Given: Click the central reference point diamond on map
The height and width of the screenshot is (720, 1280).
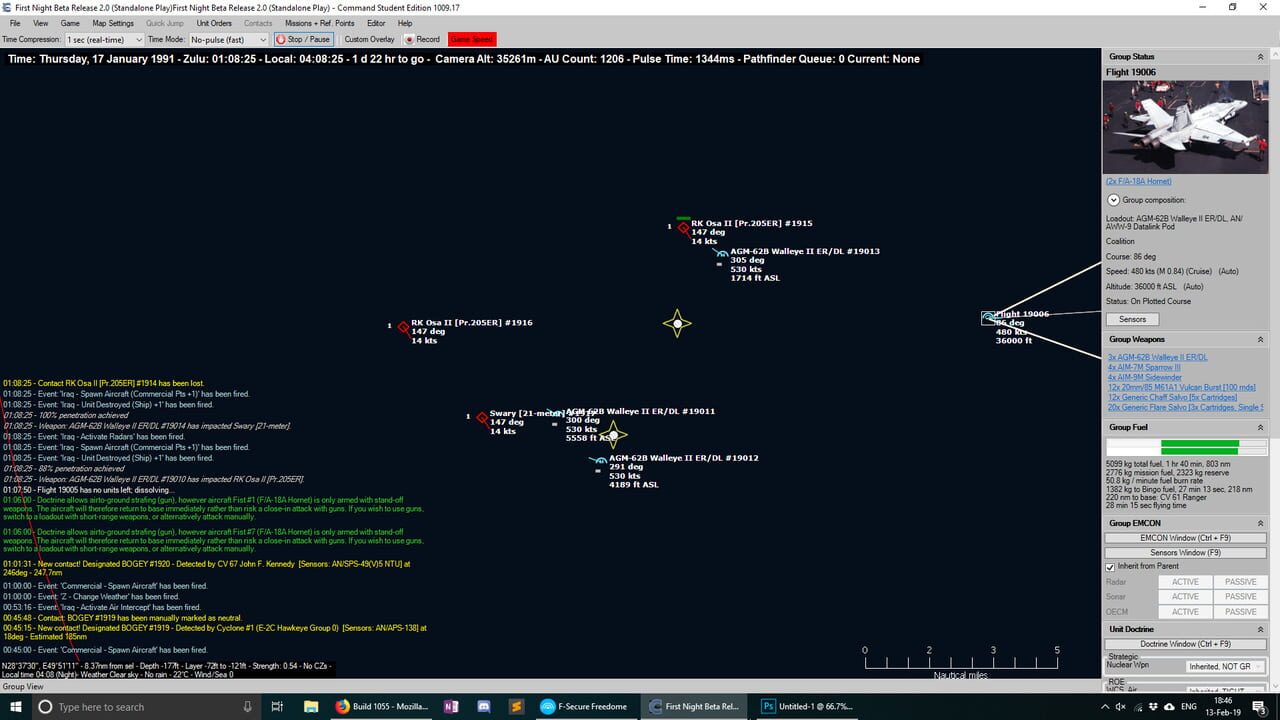Looking at the screenshot, I should click(677, 323).
